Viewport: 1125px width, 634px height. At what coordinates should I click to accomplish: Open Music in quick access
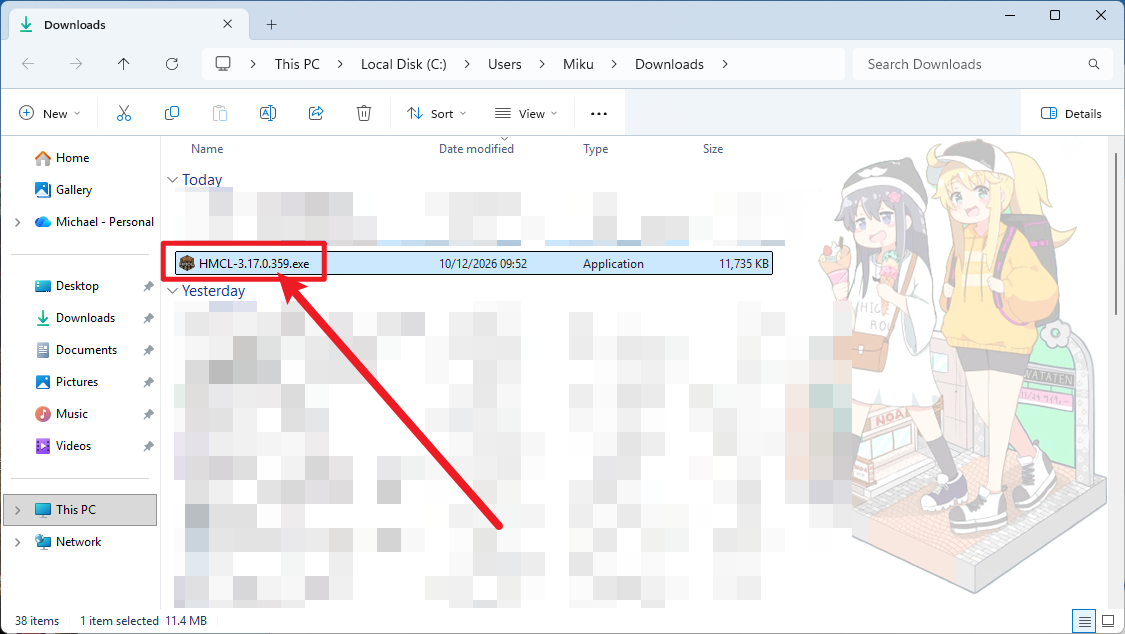[x=71, y=414]
